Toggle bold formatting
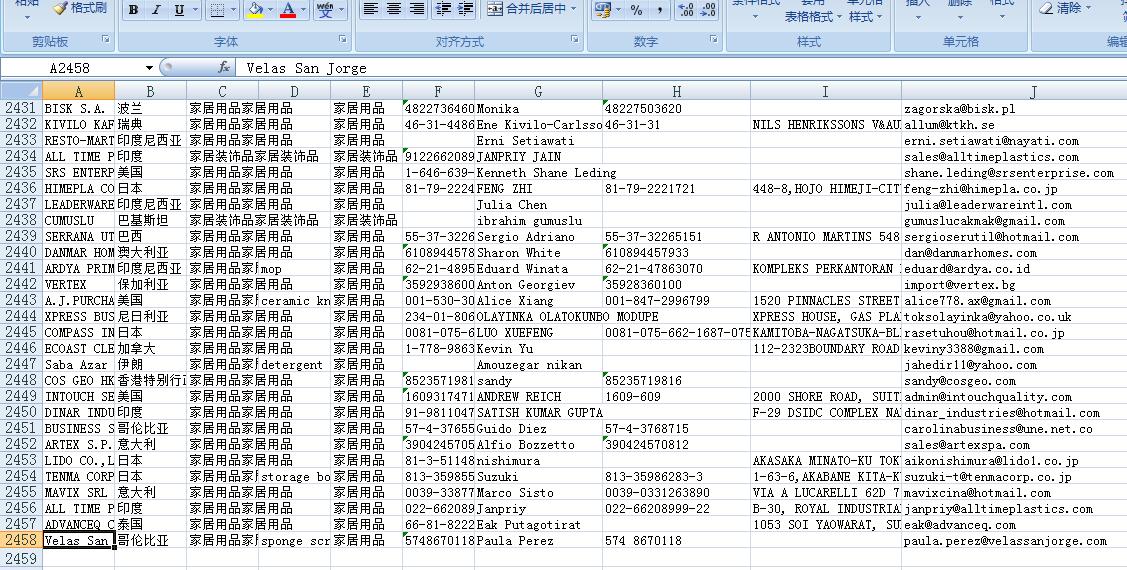This screenshot has height=570, width=1127. 134,9
